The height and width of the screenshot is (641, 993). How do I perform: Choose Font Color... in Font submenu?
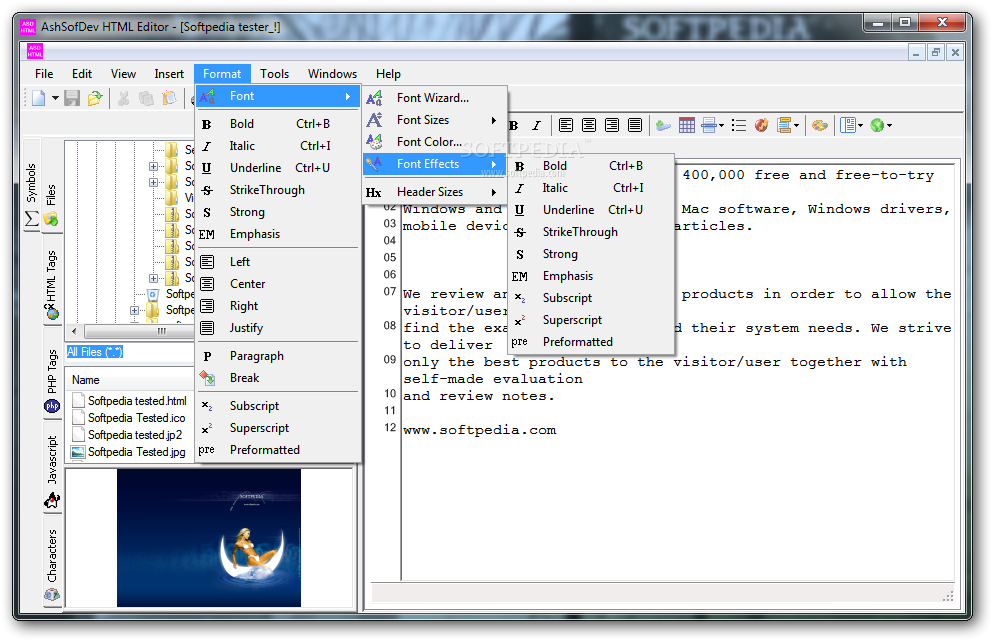point(434,142)
